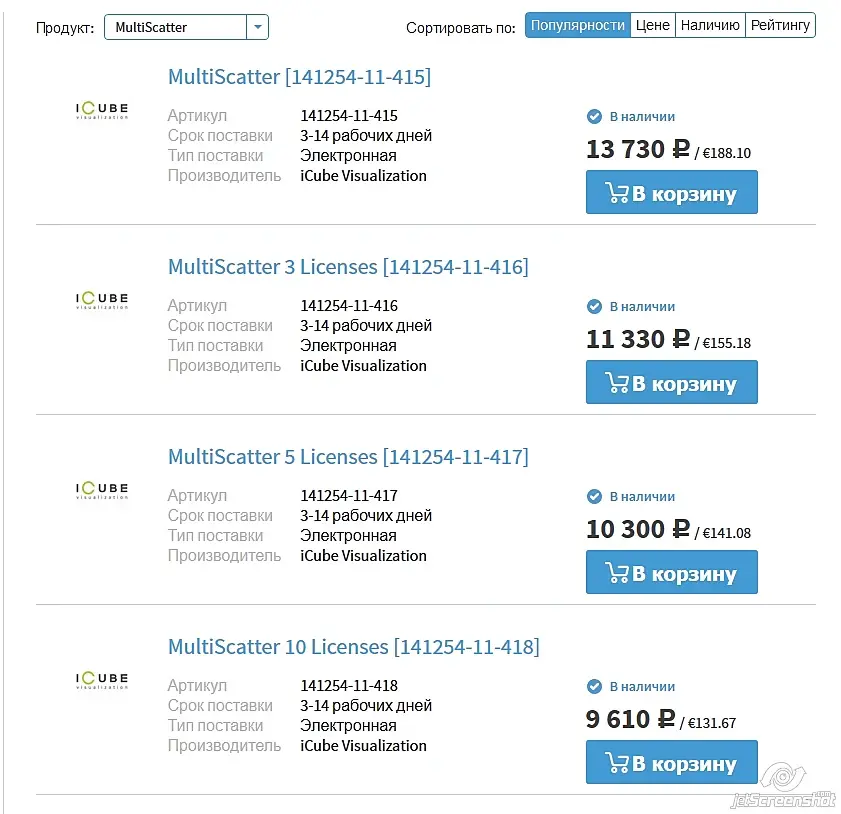Add MultiScatter 5 Licenses to cart
Image resolution: width=841 pixels, height=814 pixels.
point(671,573)
